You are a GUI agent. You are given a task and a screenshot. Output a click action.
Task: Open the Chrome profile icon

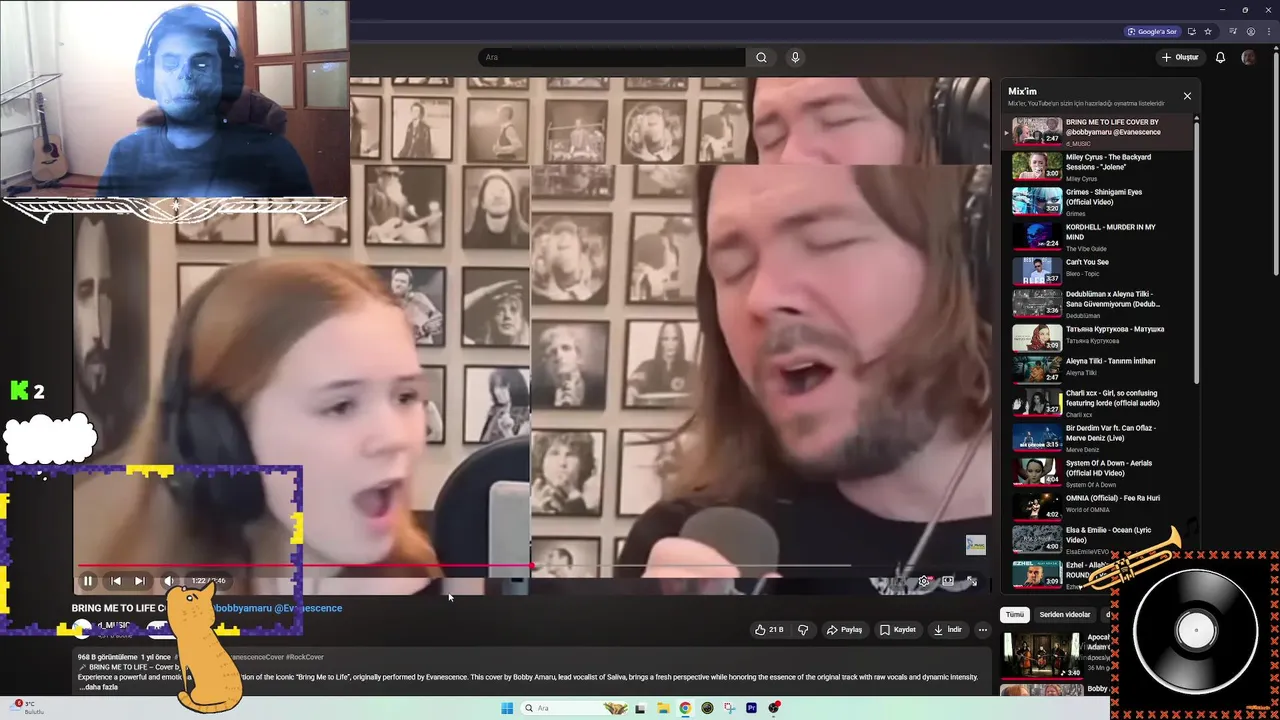click(x=1251, y=31)
